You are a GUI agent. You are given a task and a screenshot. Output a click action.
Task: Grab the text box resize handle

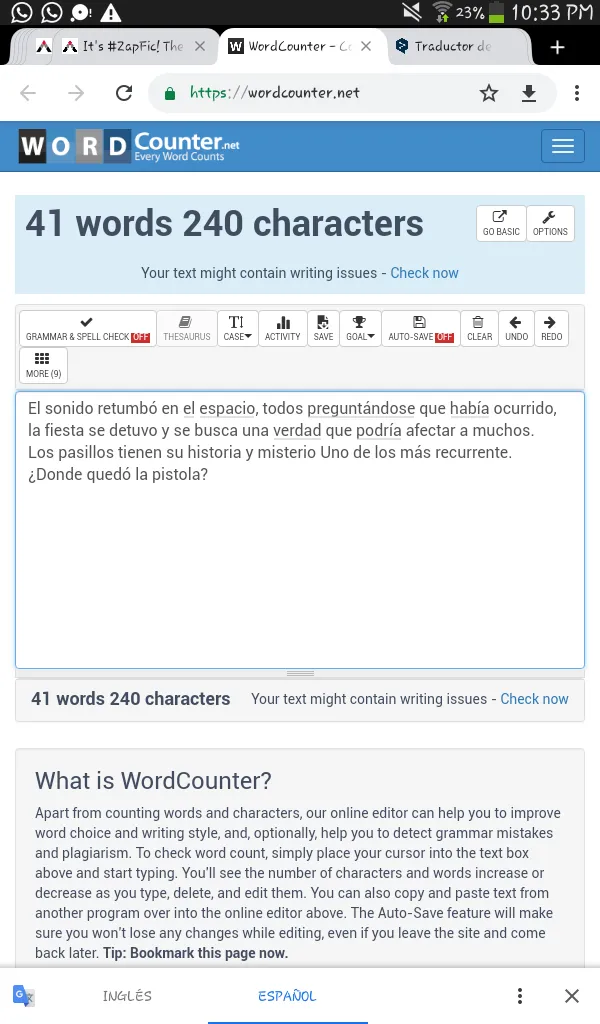point(300,673)
